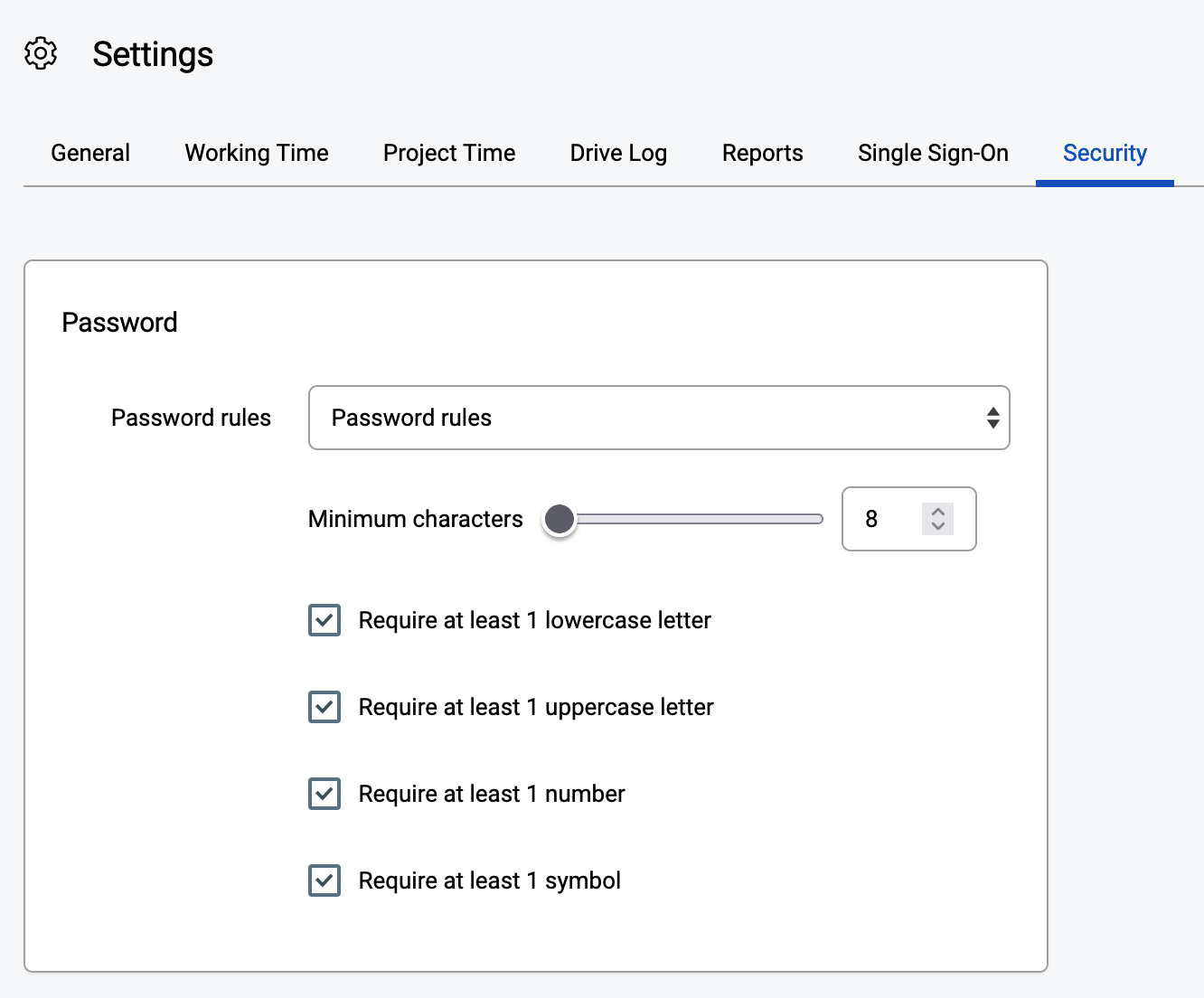Select the Security tab
1204x998 pixels.
(1105, 153)
